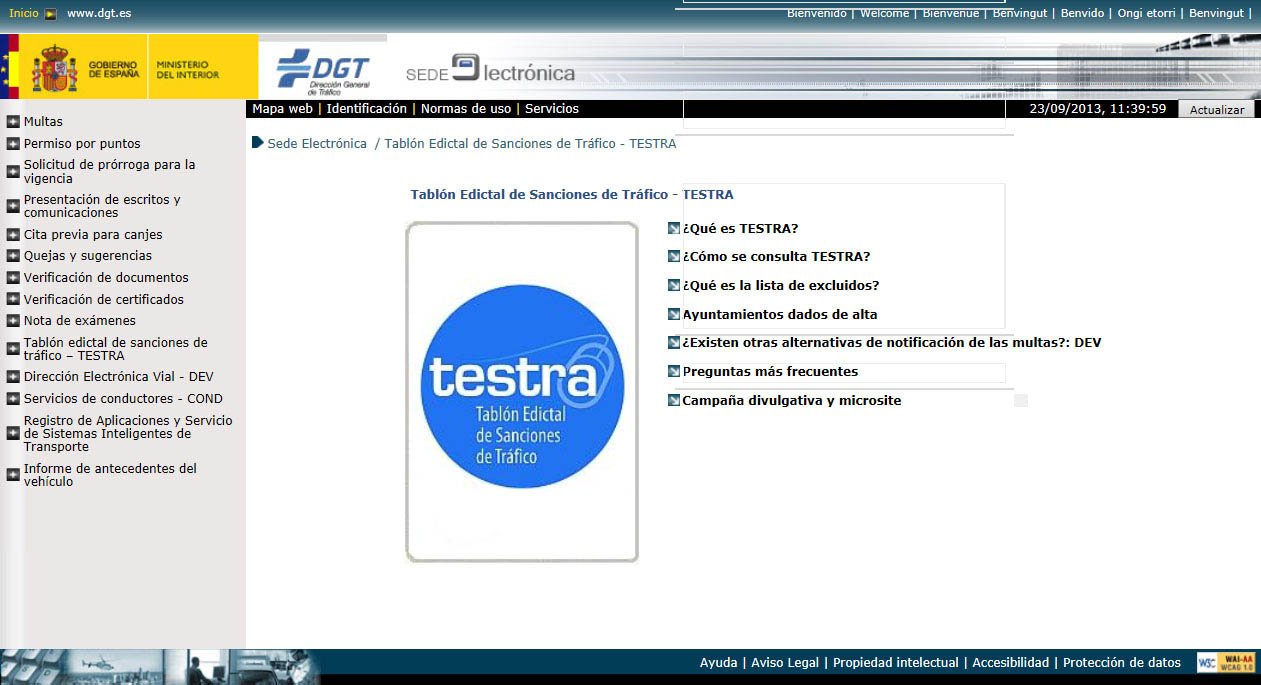This screenshot has width=1261, height=685.
Task: Open Identificación in the menu bar
Action: 366,109
